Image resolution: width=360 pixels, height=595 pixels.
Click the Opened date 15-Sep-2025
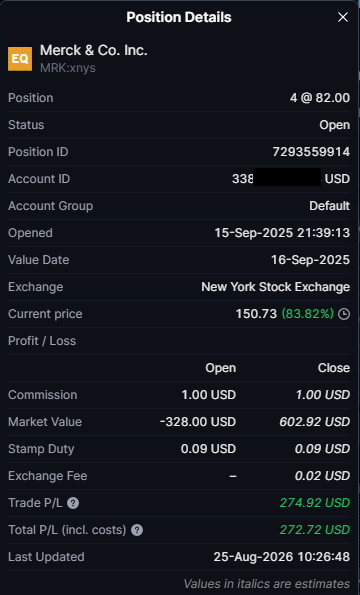tap(254, 233)
